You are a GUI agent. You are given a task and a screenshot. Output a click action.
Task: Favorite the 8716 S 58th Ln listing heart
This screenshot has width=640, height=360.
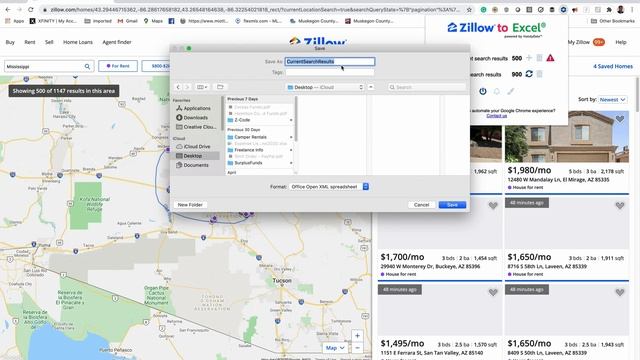(x=620, y=206)
